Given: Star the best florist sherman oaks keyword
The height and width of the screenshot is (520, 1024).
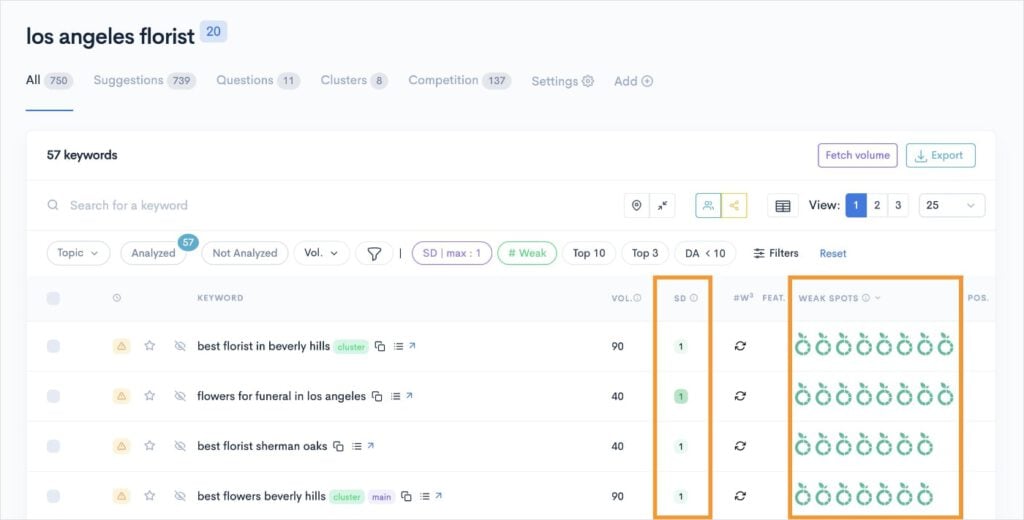Looking at the screenshot, I should tap(149, 446).
